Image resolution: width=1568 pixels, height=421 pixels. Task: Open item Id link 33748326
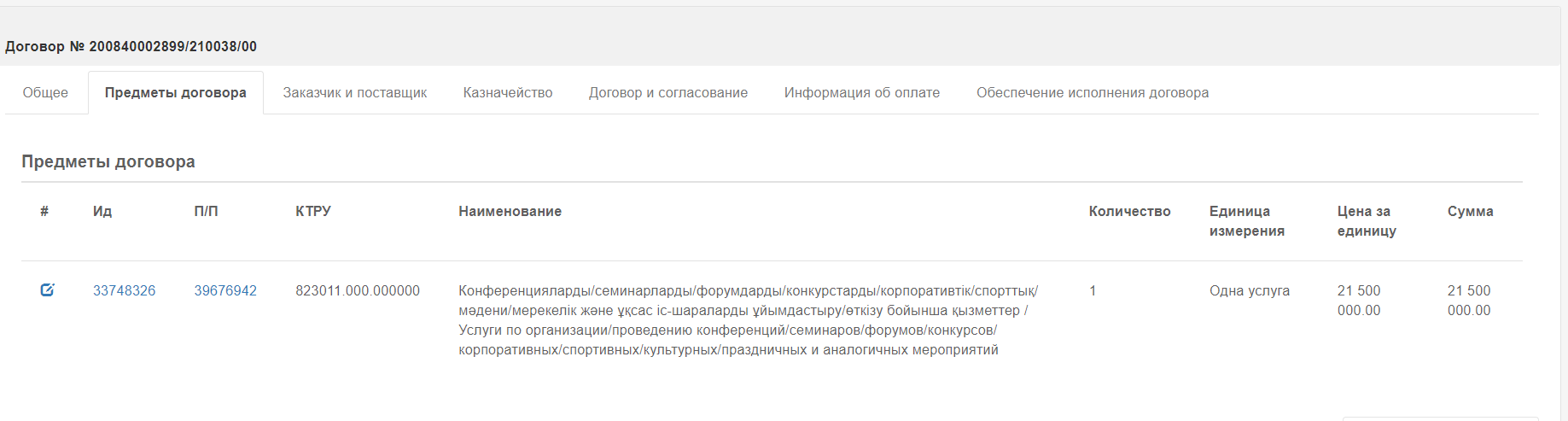(x=124, y=290)
